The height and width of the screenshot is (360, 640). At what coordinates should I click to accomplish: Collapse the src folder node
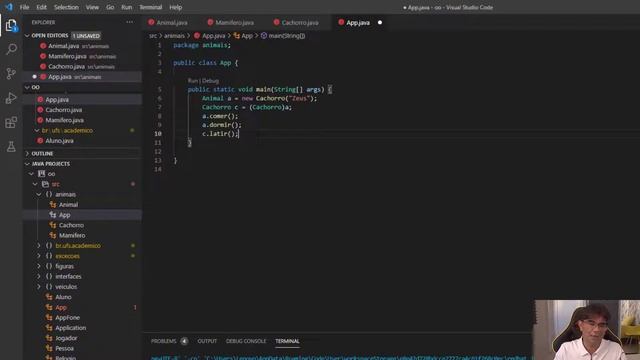tap(36, 184)
